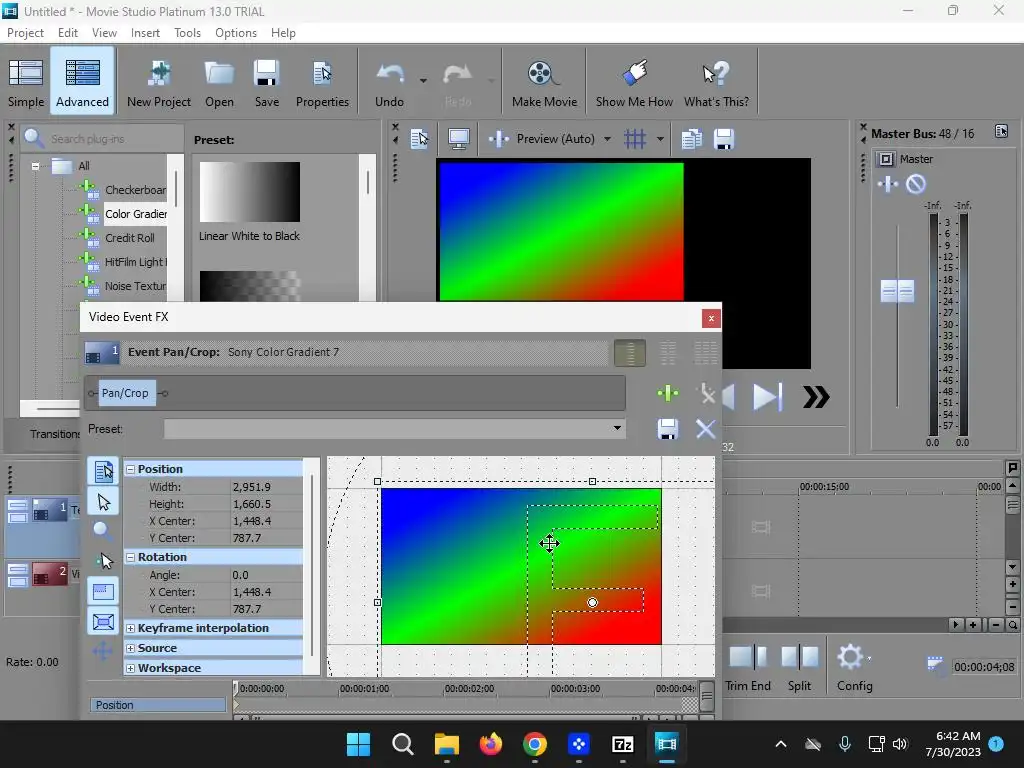Open video preview Project Video Properties icon
The width and height of the screenshot is (1024, 768).
[x=419, y=138]
